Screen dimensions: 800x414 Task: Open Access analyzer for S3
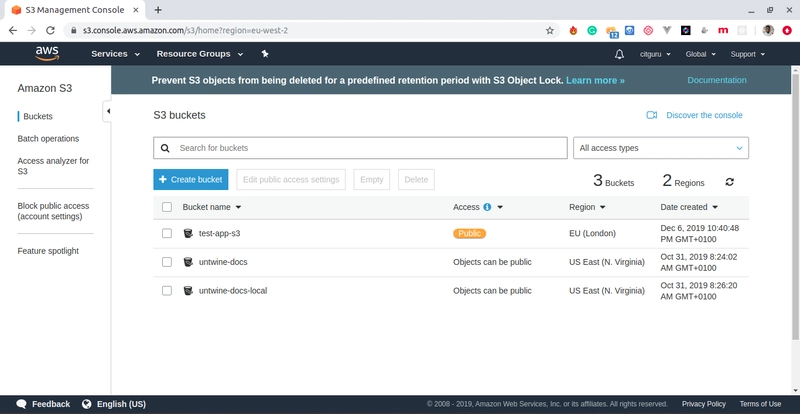53,166
